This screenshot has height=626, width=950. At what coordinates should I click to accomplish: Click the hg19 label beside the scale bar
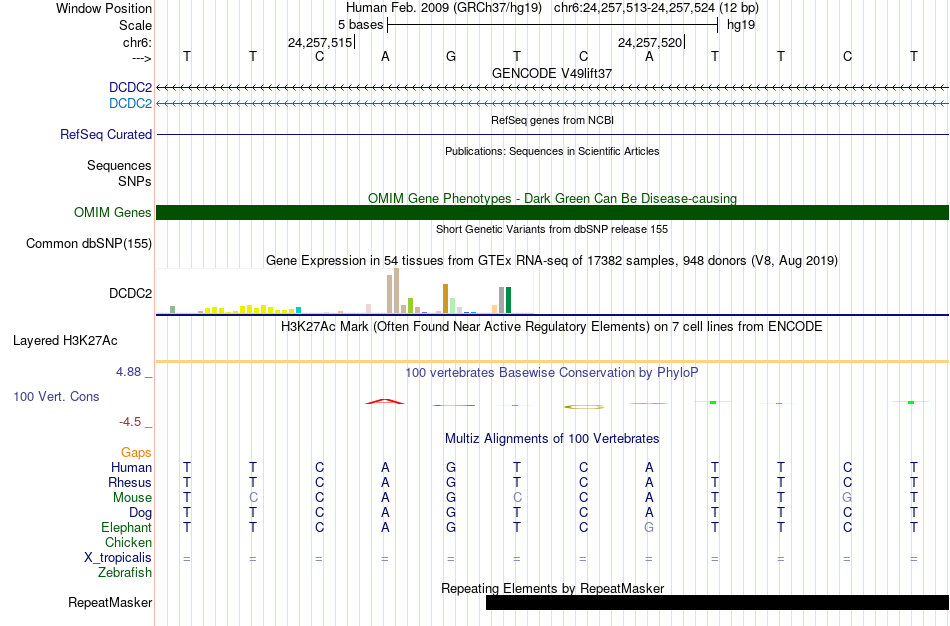pyautogui.click(x=741, y=25)
